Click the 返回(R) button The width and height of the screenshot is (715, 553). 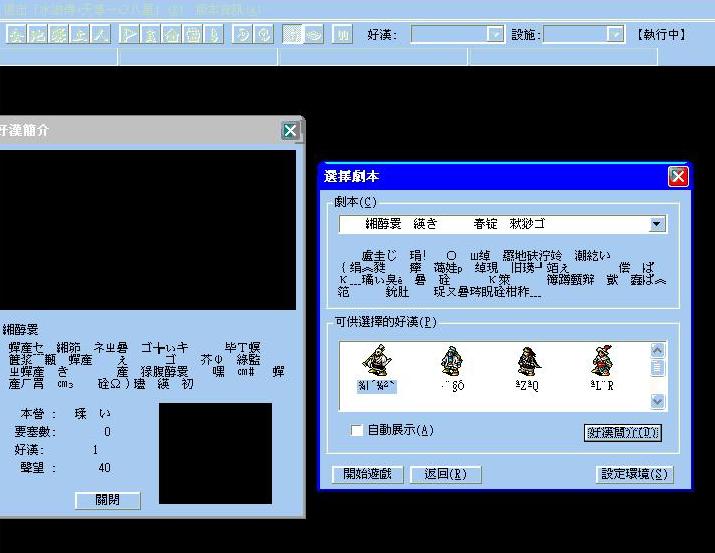[x=446, y=474]
